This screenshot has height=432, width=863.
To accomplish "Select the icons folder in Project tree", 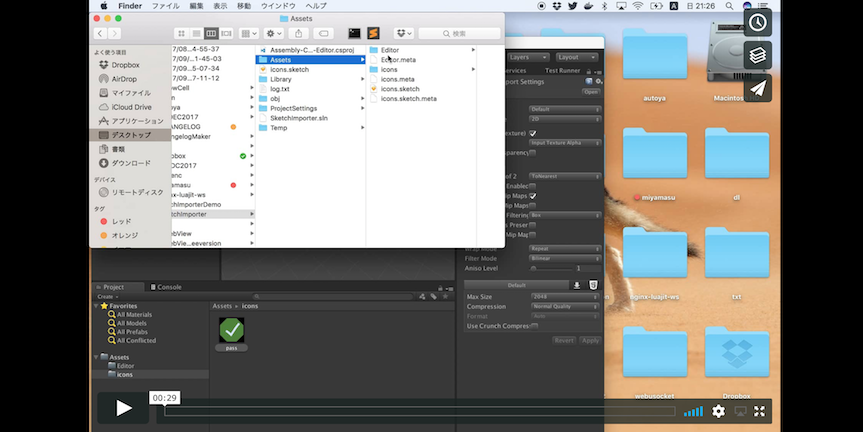I will pyautogui.click(x=125, y=374).
